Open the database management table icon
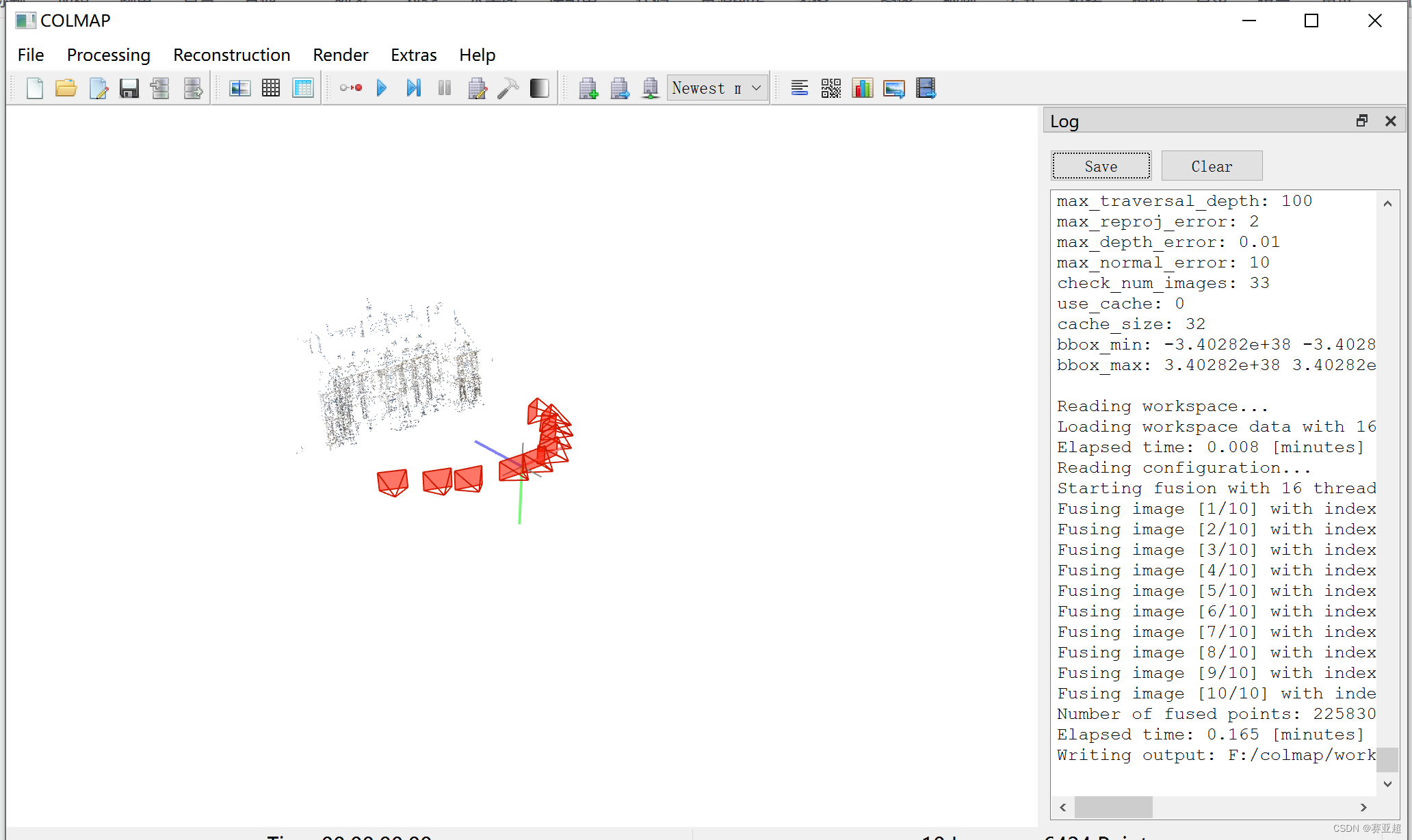 point(303,88)
